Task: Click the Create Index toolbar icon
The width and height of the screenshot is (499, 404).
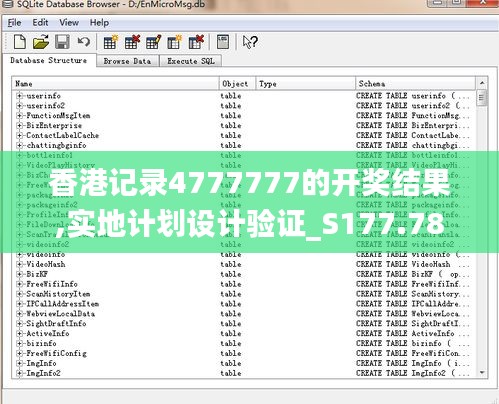Action: tap(174, 42)
